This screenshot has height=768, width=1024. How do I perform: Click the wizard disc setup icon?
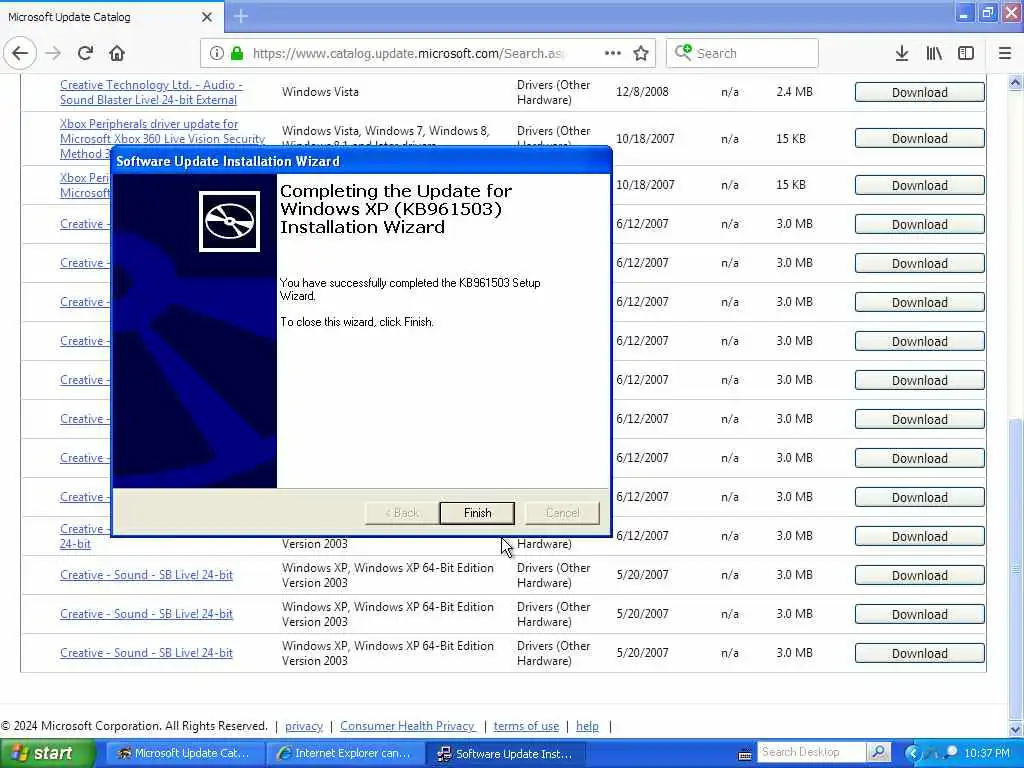(x=229, y=221)
